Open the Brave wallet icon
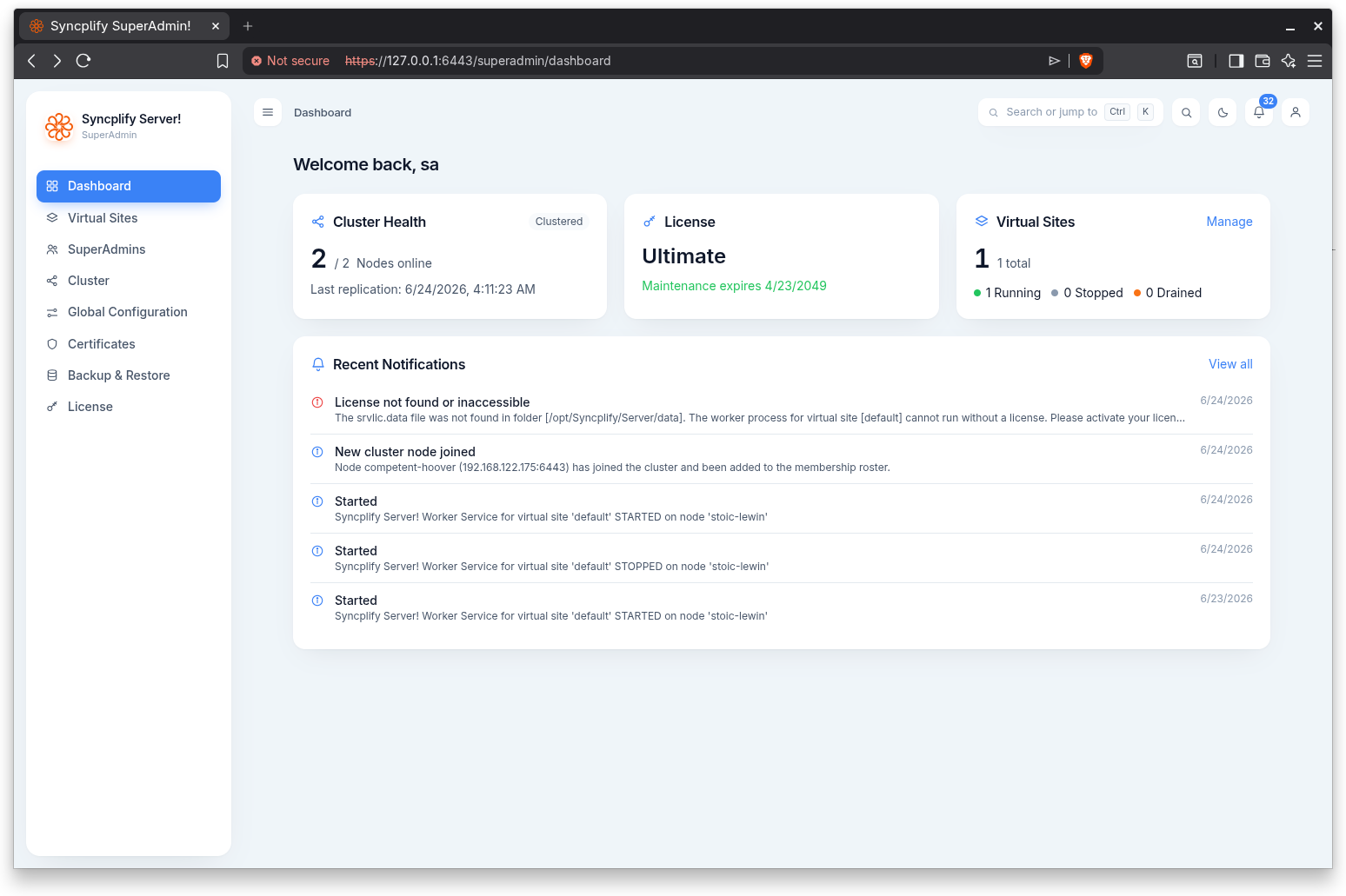 (x=1263, y=61)
